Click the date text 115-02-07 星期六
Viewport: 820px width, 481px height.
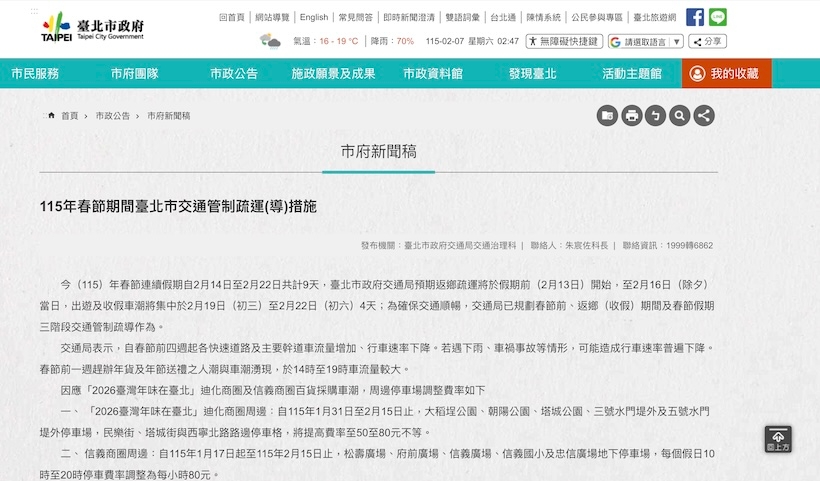point(460,41)
